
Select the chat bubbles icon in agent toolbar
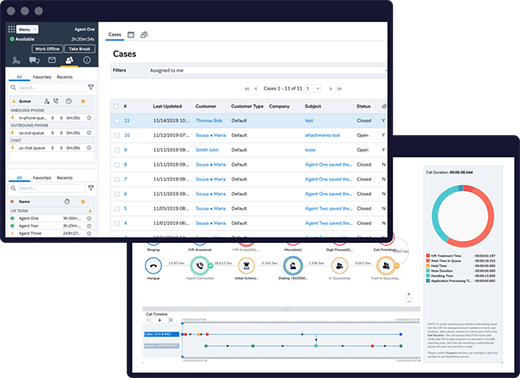pyautogui.click(x=34, y=60)
